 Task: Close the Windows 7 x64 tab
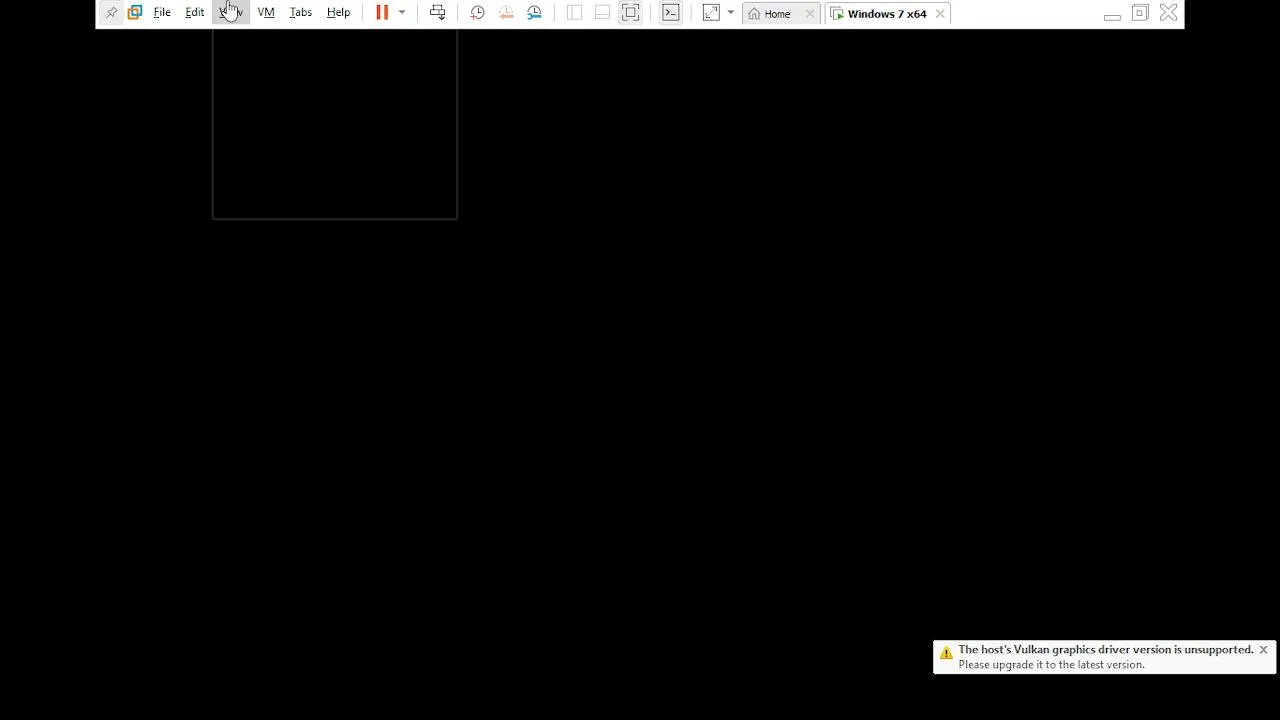click(x=940, y=14)
